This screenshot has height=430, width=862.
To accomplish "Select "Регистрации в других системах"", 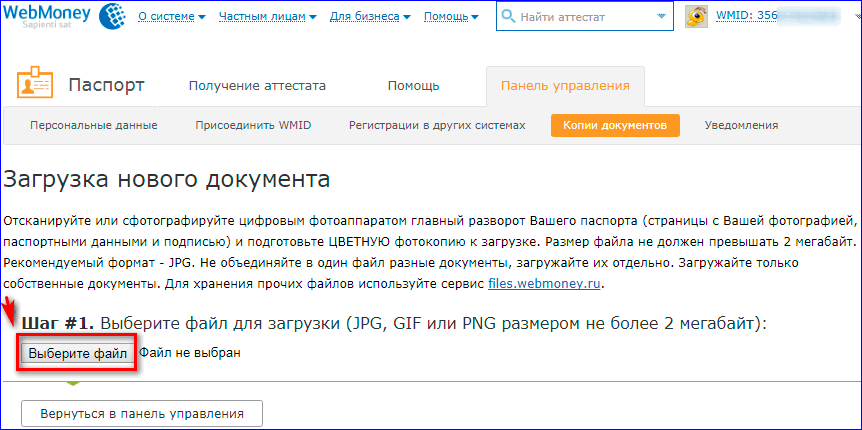I will coord(436,125).
